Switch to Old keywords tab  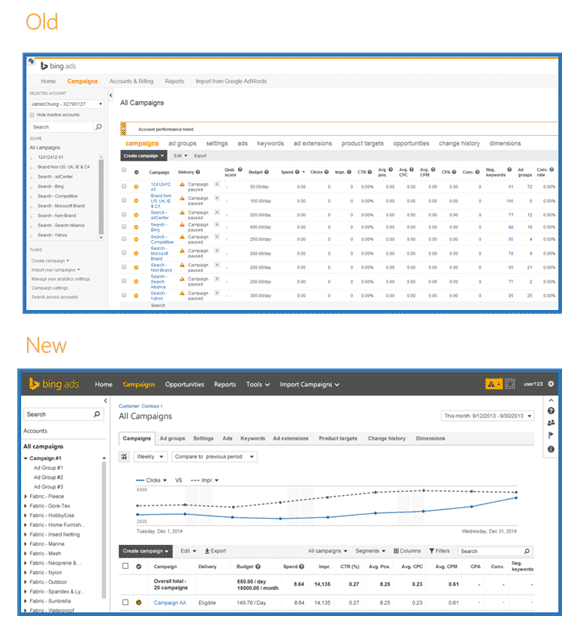coord(270,143)
